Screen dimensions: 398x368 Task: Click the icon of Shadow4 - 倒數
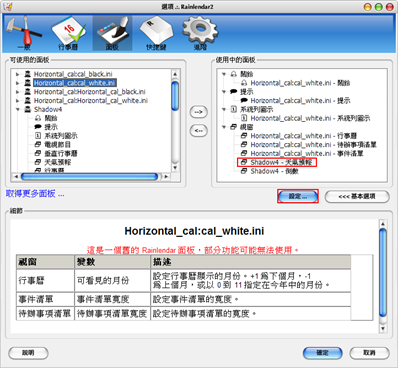coord(244,171)
